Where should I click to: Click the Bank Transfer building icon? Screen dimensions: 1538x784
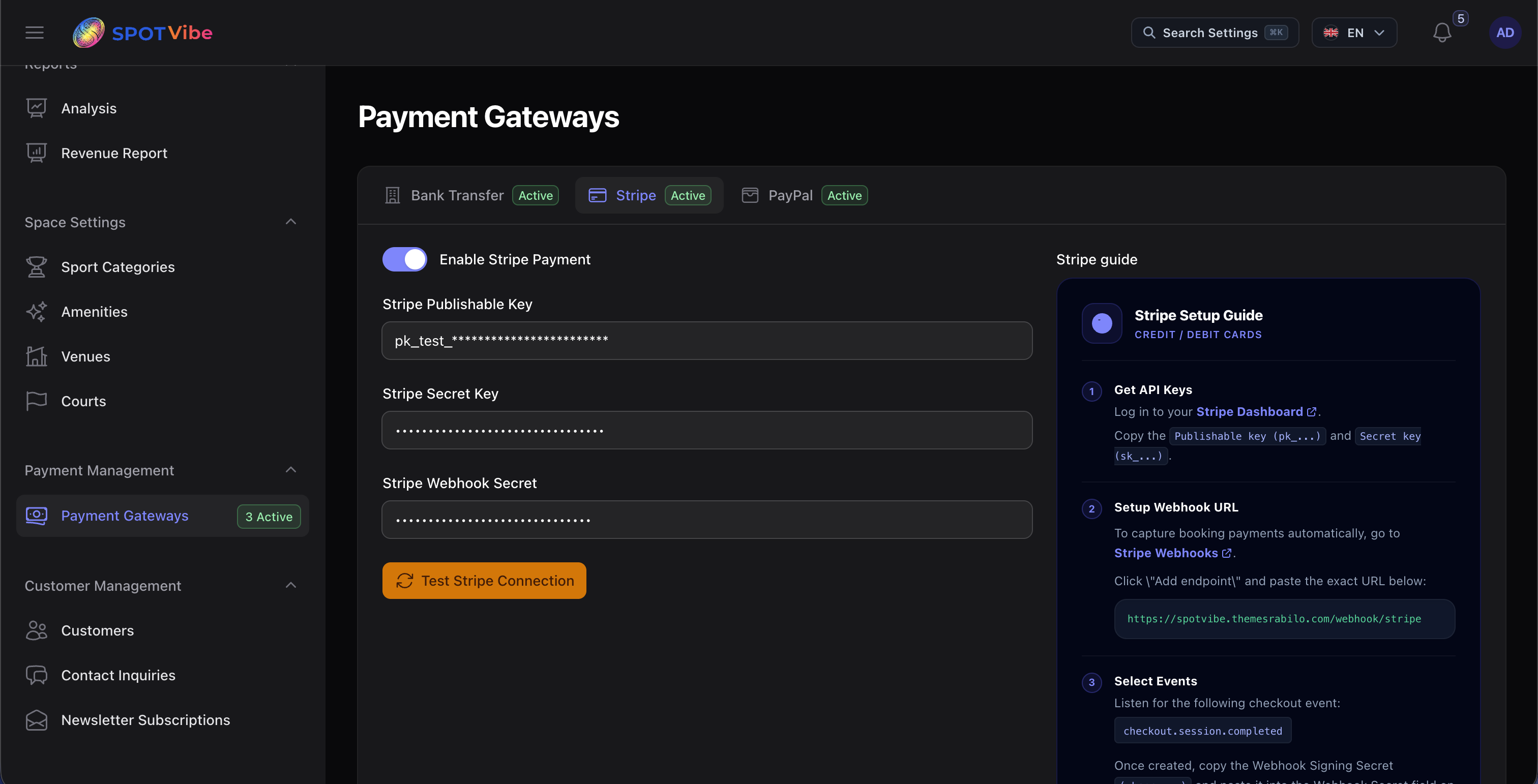[x=392, y=195]
